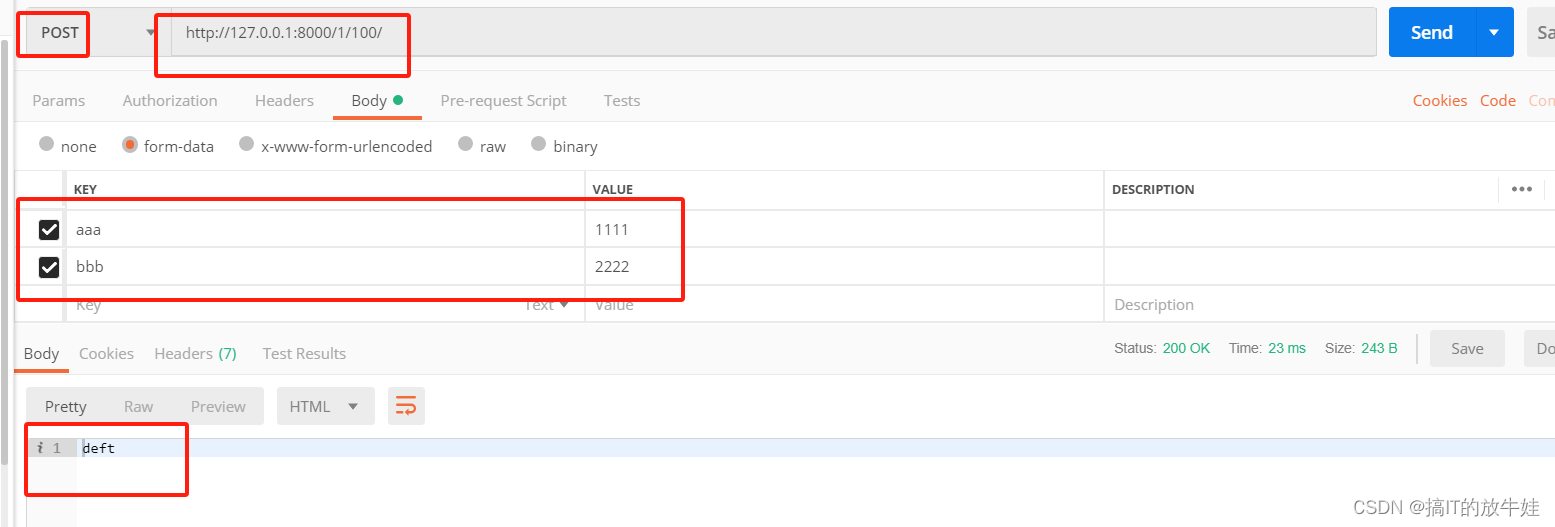1555x527 pixels.
Task: Save the response with Save button
Action: pos(1467,348)
